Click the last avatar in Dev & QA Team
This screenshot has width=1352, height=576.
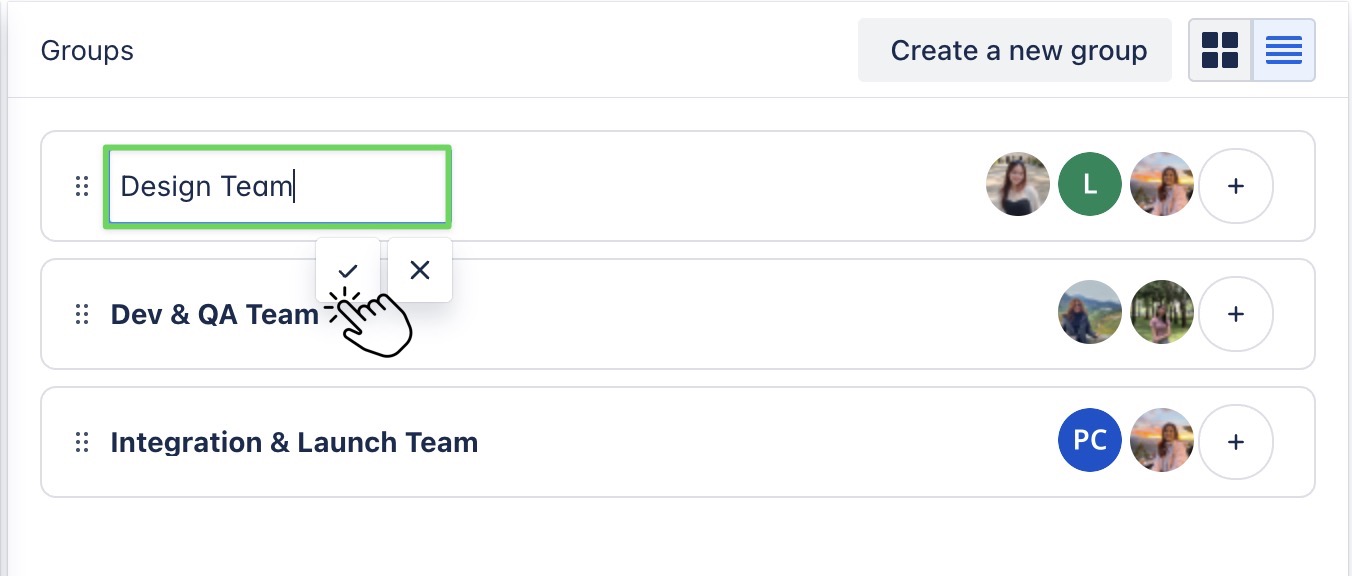pyautogui.click(x=1162, y=312)
